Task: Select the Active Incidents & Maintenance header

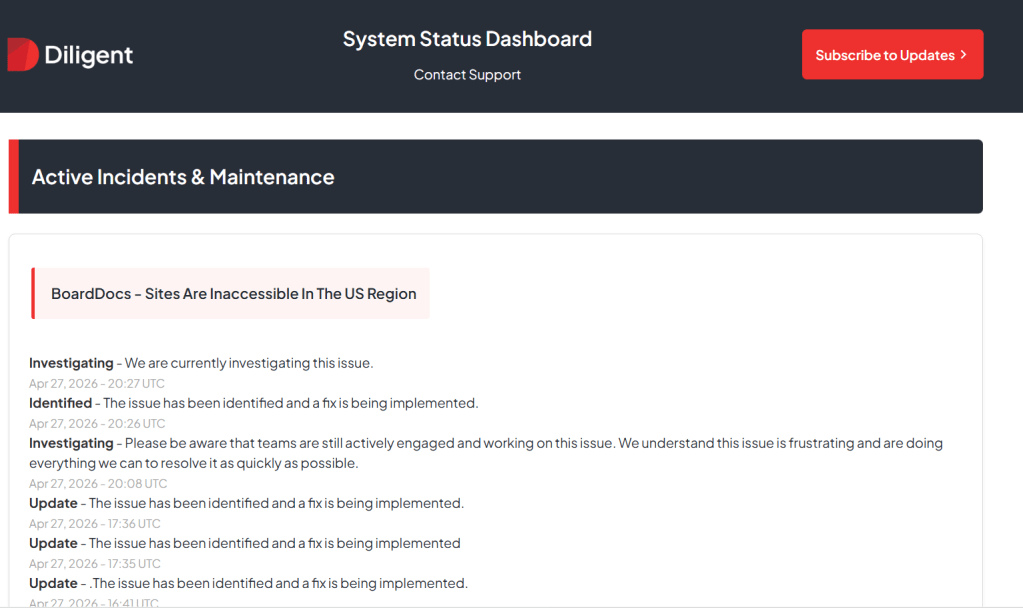Action: (x=183, y=177)
